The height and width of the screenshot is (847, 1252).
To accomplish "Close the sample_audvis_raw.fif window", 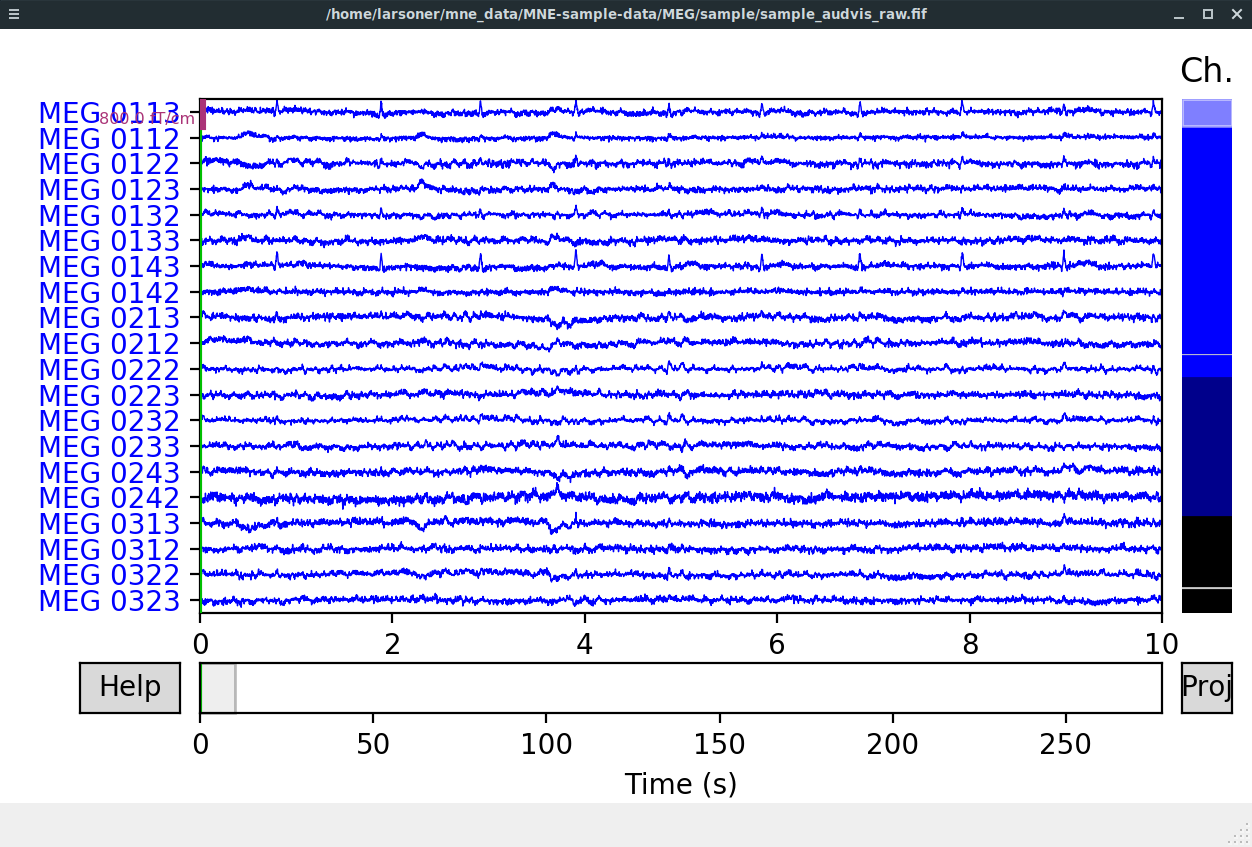I will point(1235,14).
